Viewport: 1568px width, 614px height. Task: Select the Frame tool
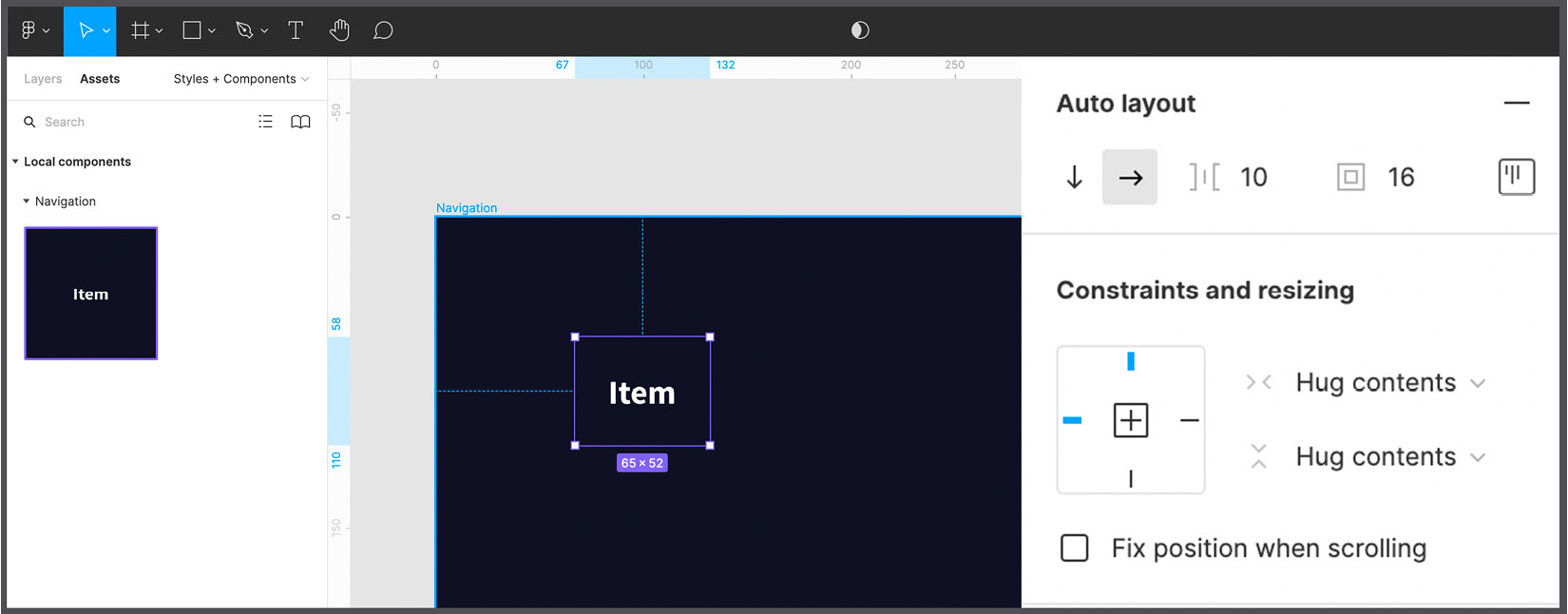click(140, 30)
